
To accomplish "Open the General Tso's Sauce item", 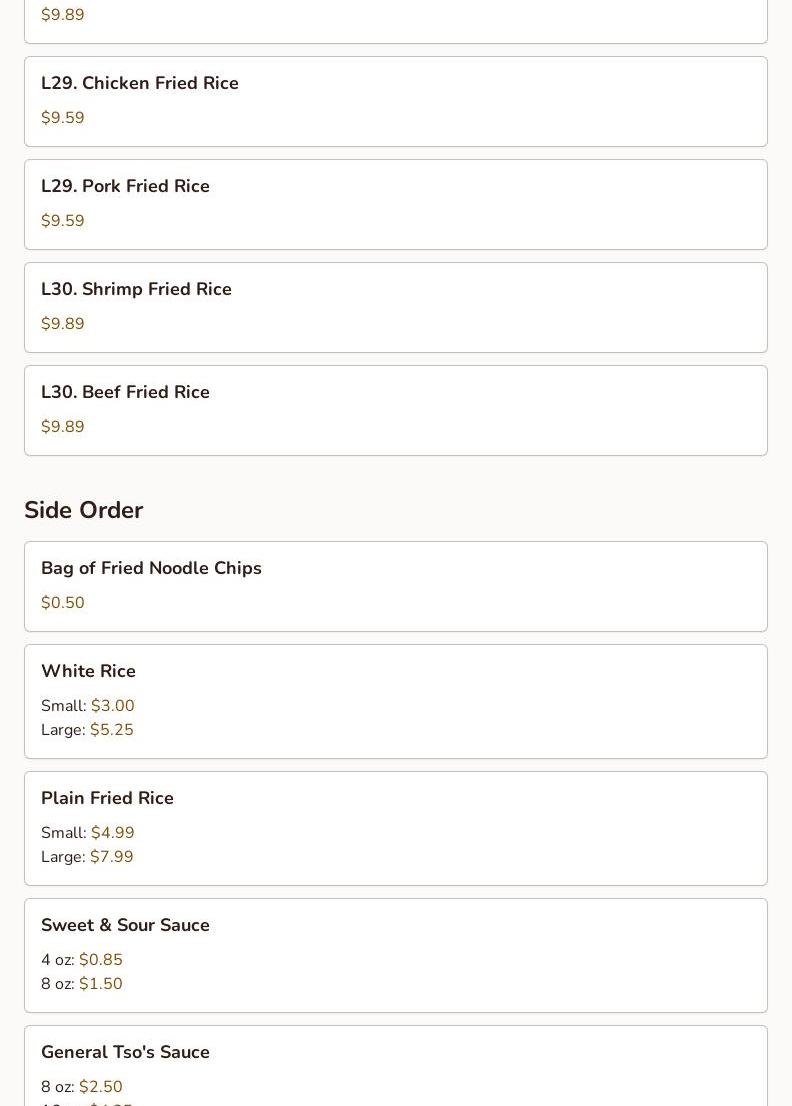I will [x=396, y=1066].
